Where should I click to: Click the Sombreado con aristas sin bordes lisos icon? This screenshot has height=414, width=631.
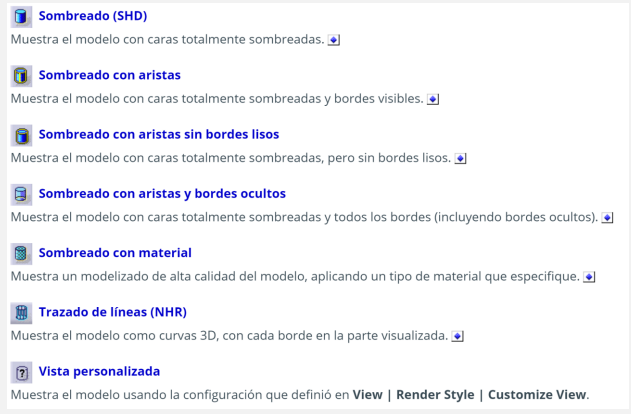tap(20, 135)
